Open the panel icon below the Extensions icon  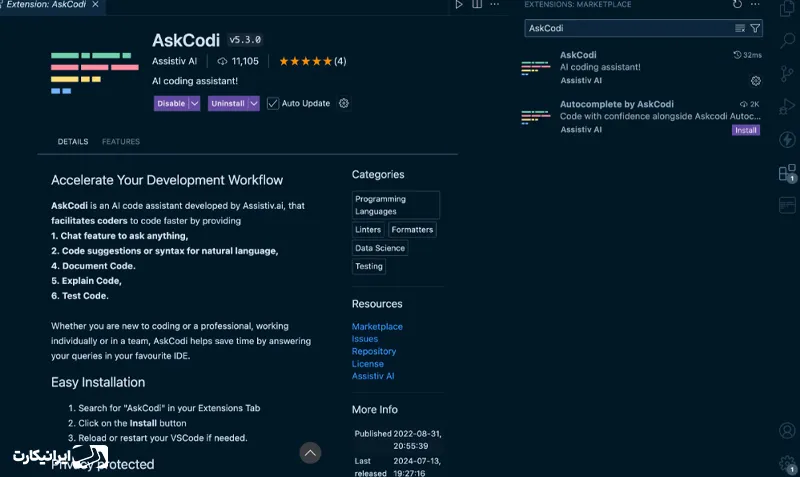787,205
